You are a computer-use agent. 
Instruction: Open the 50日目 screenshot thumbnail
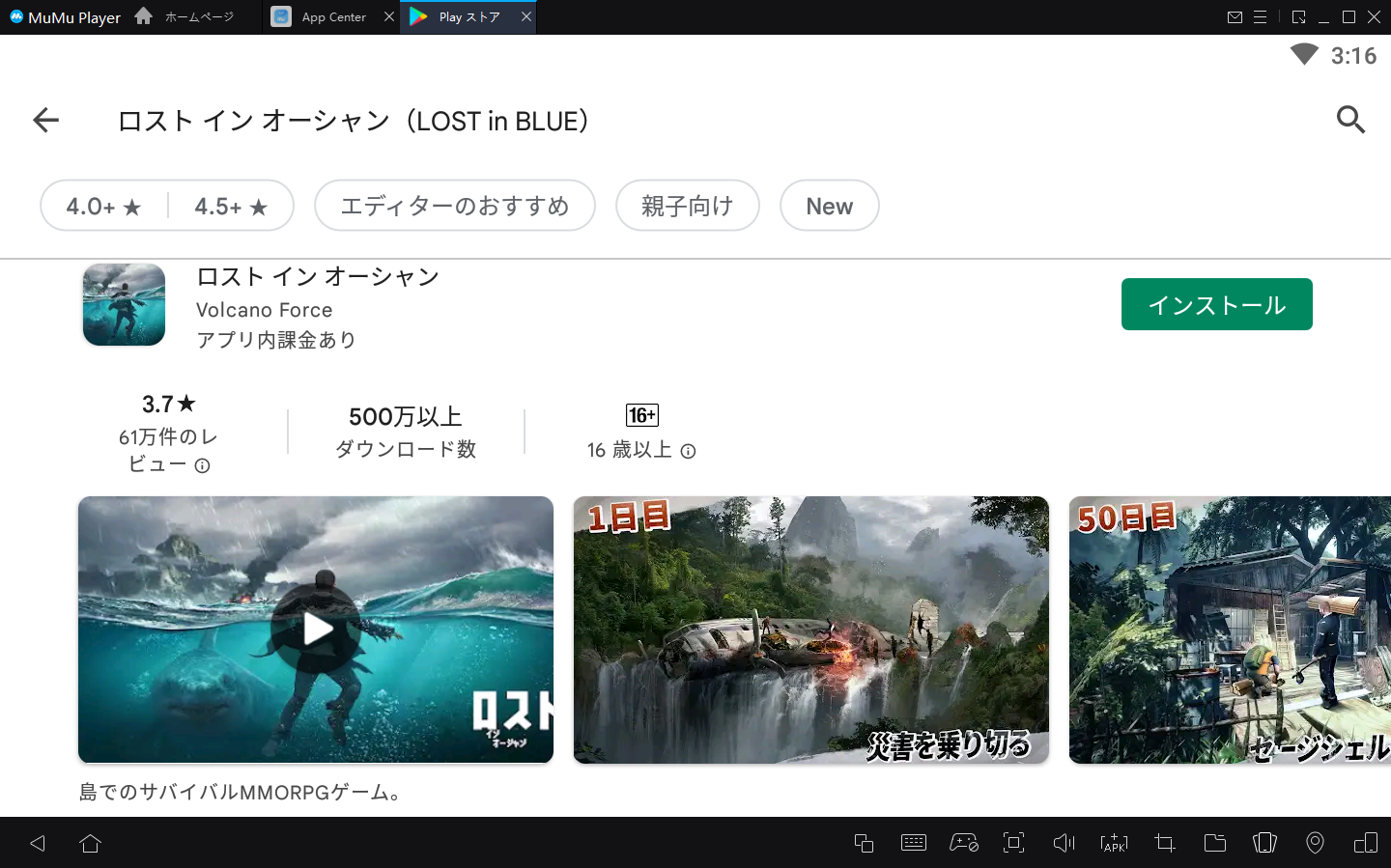pyautogui.click(x=1230, y=630)
